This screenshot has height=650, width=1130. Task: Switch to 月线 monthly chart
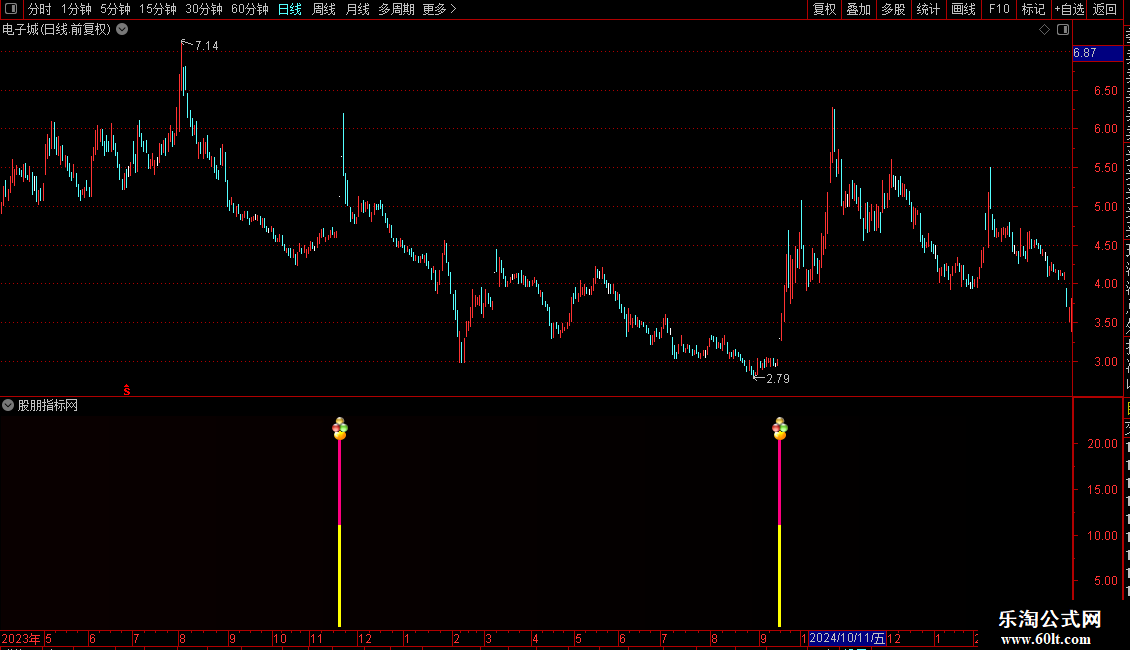pos(357,9)
